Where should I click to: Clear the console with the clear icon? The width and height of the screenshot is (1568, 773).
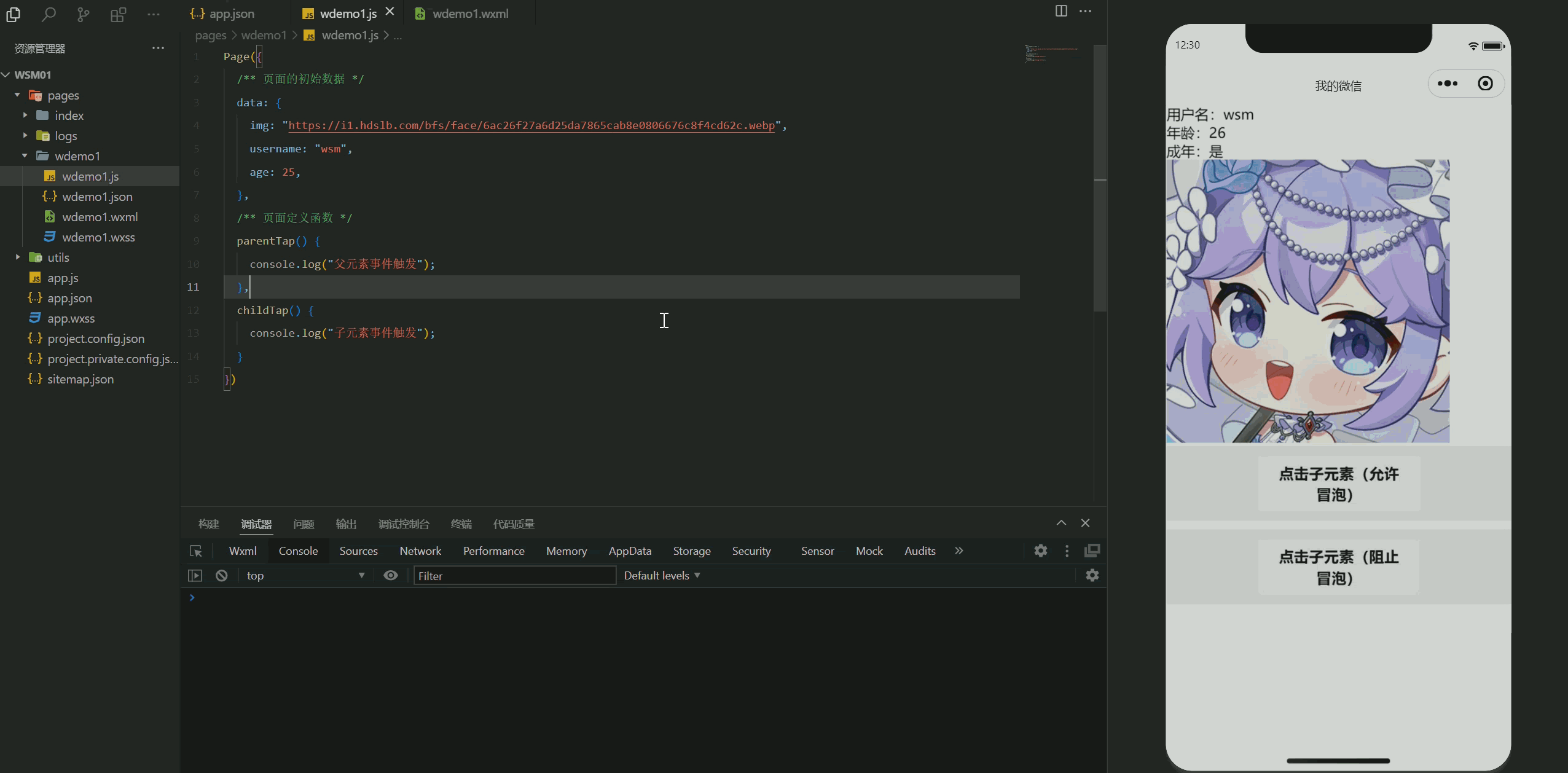coord(222,576)
